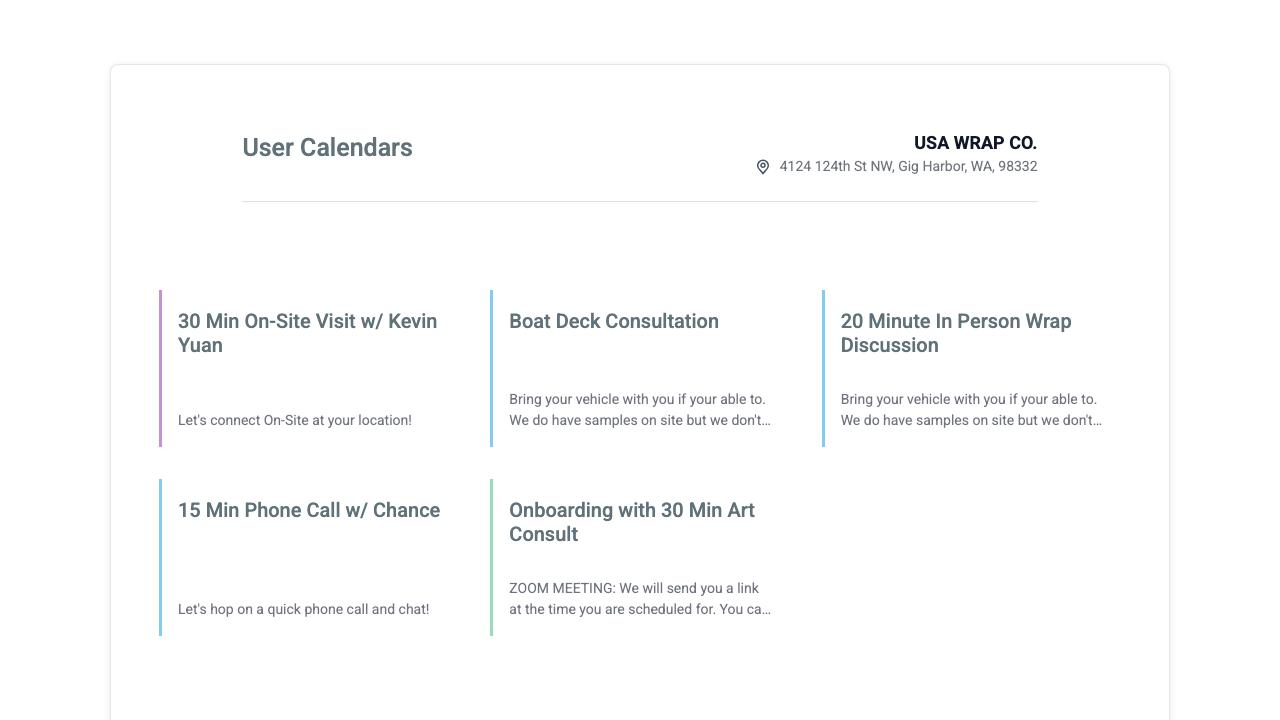Click "Let's hop on a quick phone call" text
Viewport: 1280px width, 720px height.
[x=303, y=609]
